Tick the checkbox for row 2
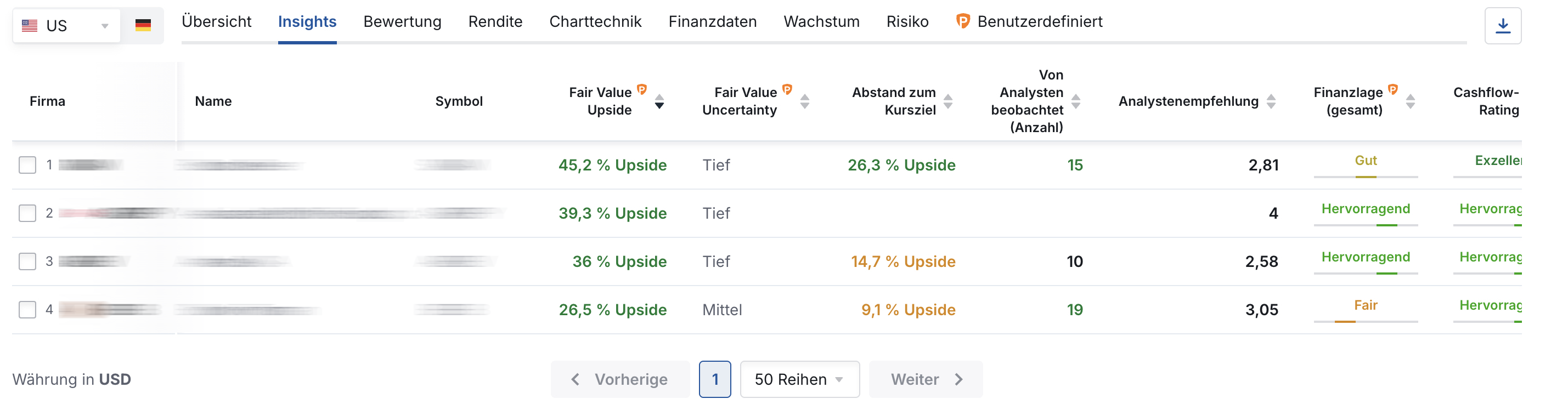Viewport: 1568px width, 410px height. pos(27,213)
